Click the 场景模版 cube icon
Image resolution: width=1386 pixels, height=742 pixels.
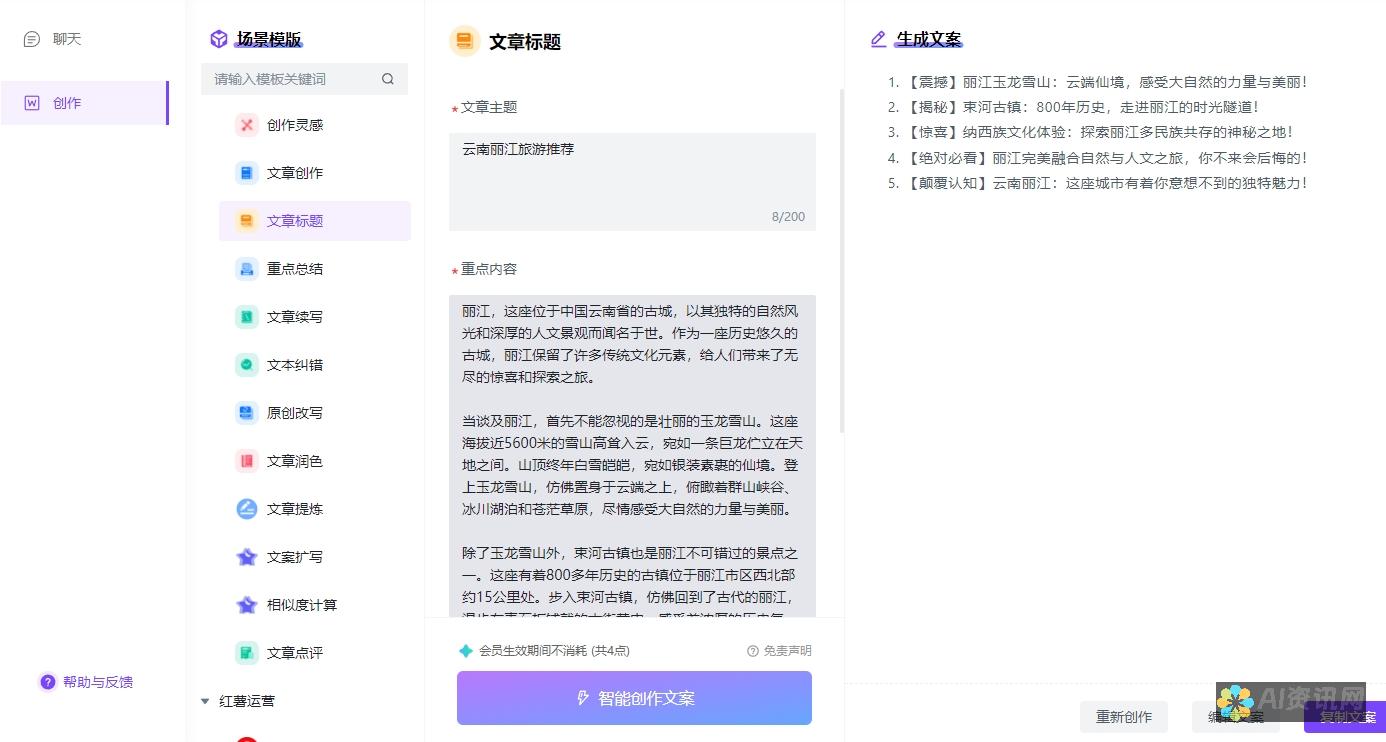tap(219, 39)
